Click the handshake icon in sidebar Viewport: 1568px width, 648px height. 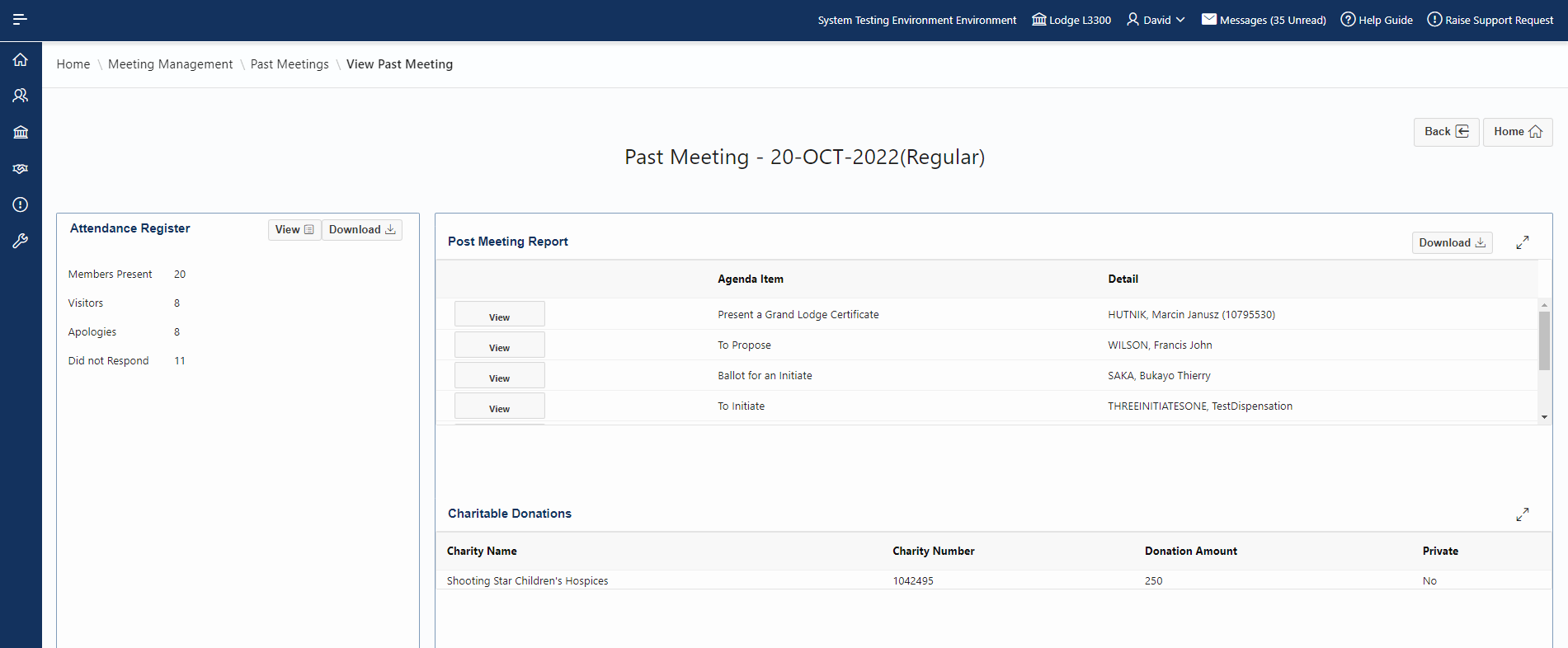pos(21,168)
